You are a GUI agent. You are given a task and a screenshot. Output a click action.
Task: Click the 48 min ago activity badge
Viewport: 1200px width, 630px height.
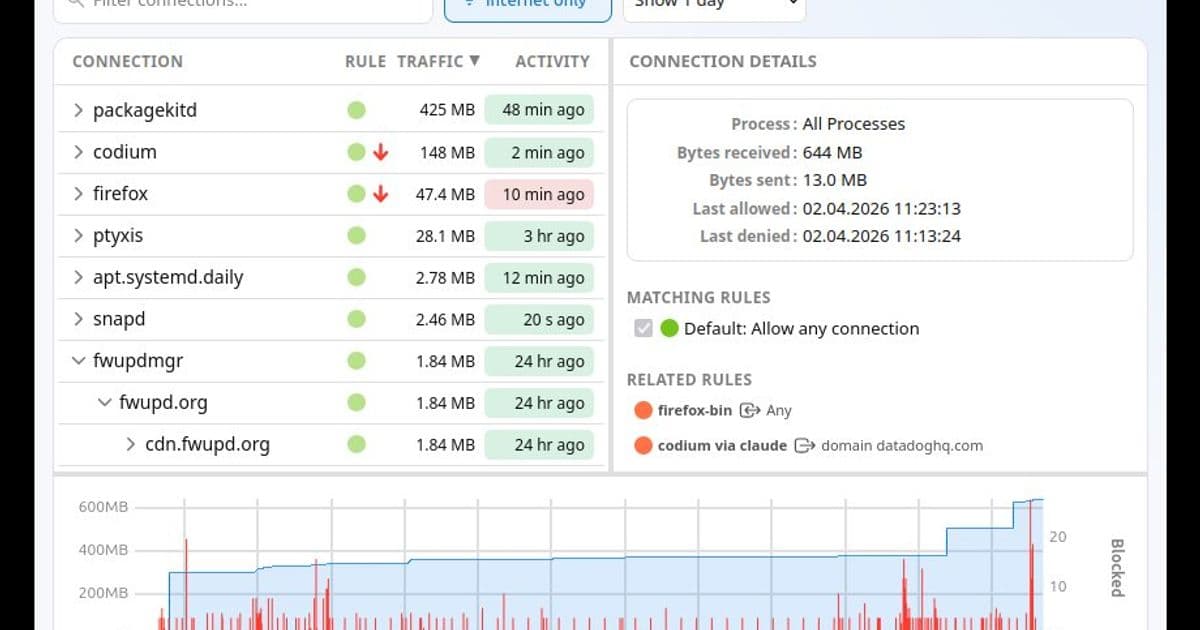point(539,110)
